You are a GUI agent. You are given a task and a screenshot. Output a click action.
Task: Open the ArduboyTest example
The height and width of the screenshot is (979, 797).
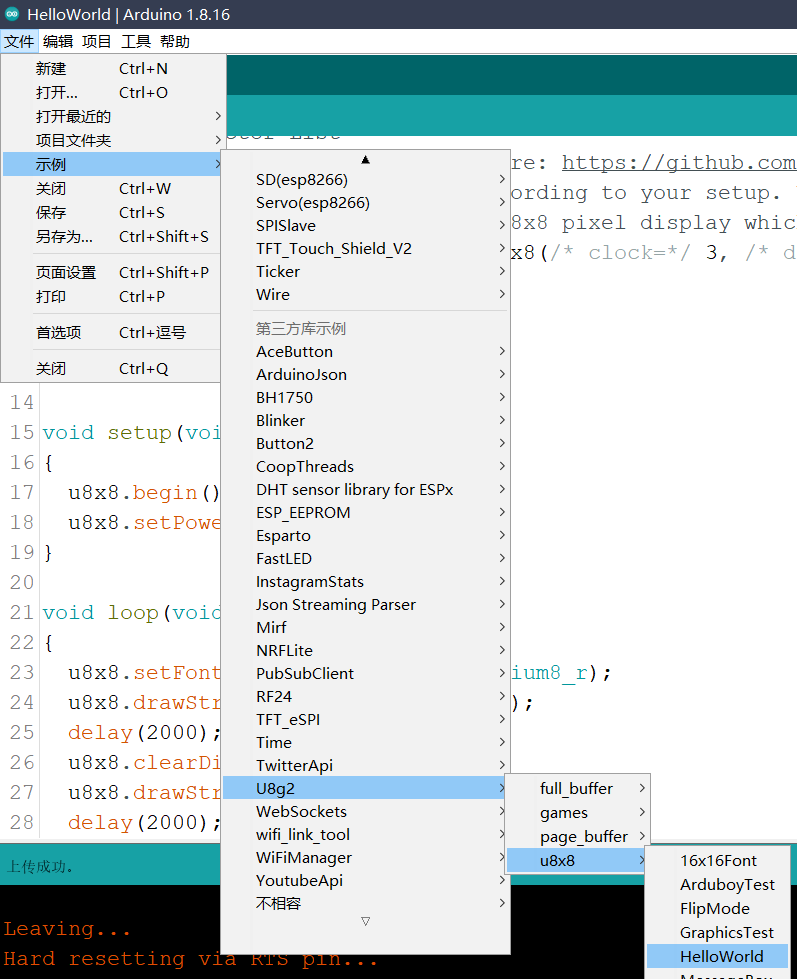click(718, 885)
